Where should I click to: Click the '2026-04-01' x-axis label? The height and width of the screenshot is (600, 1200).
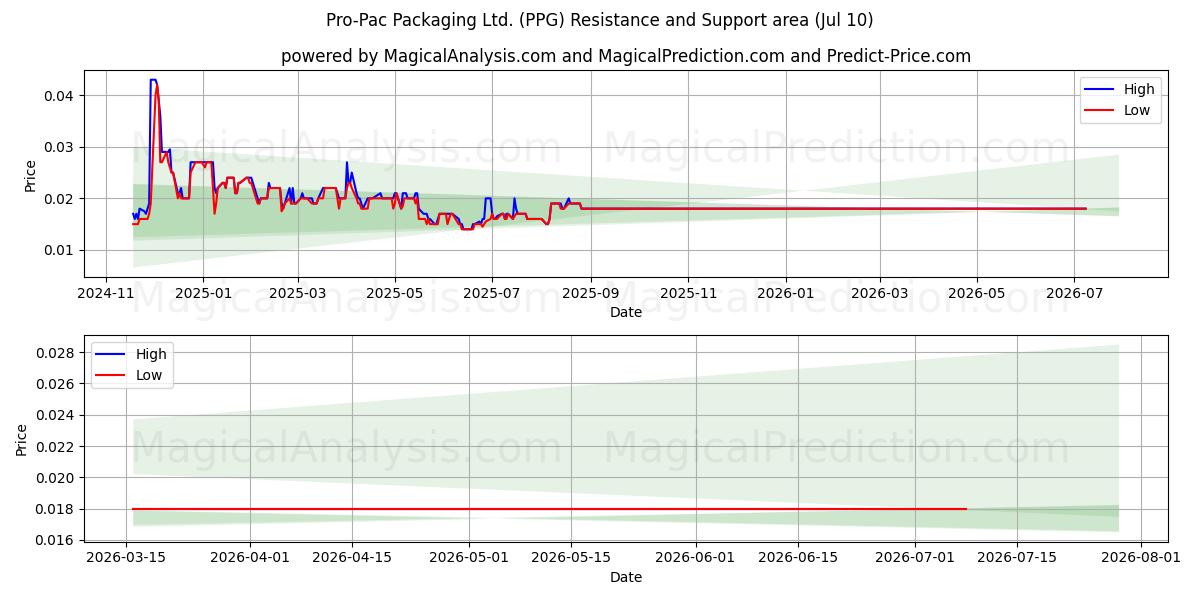pyautogui.click(x=249, y=560)
